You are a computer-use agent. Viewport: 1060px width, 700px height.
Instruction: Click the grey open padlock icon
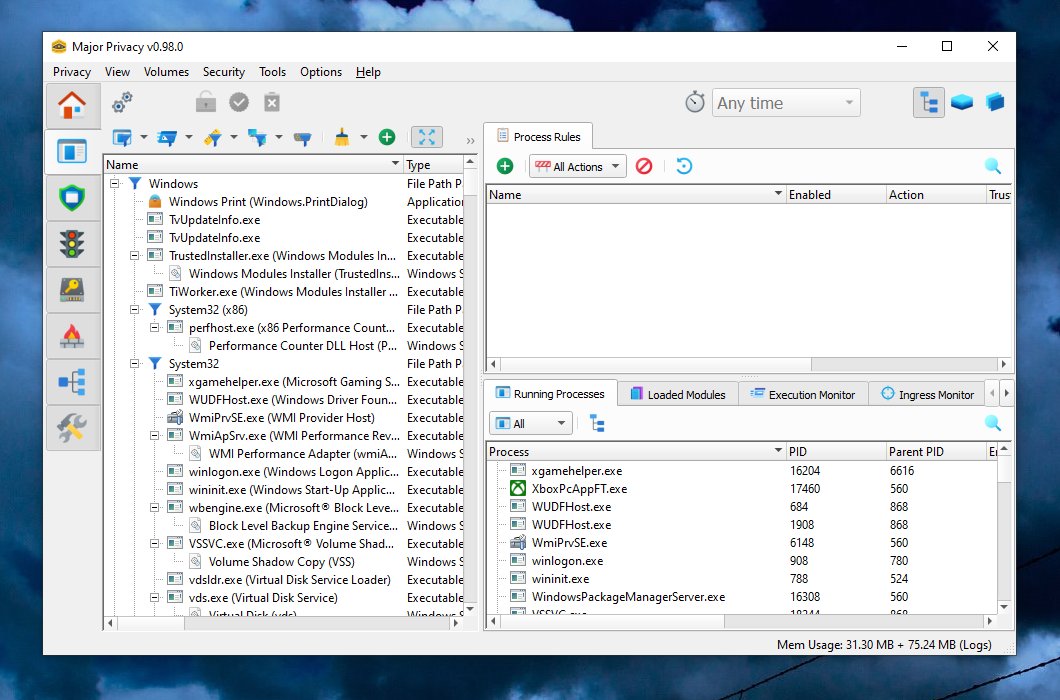[x=206, y=103]
